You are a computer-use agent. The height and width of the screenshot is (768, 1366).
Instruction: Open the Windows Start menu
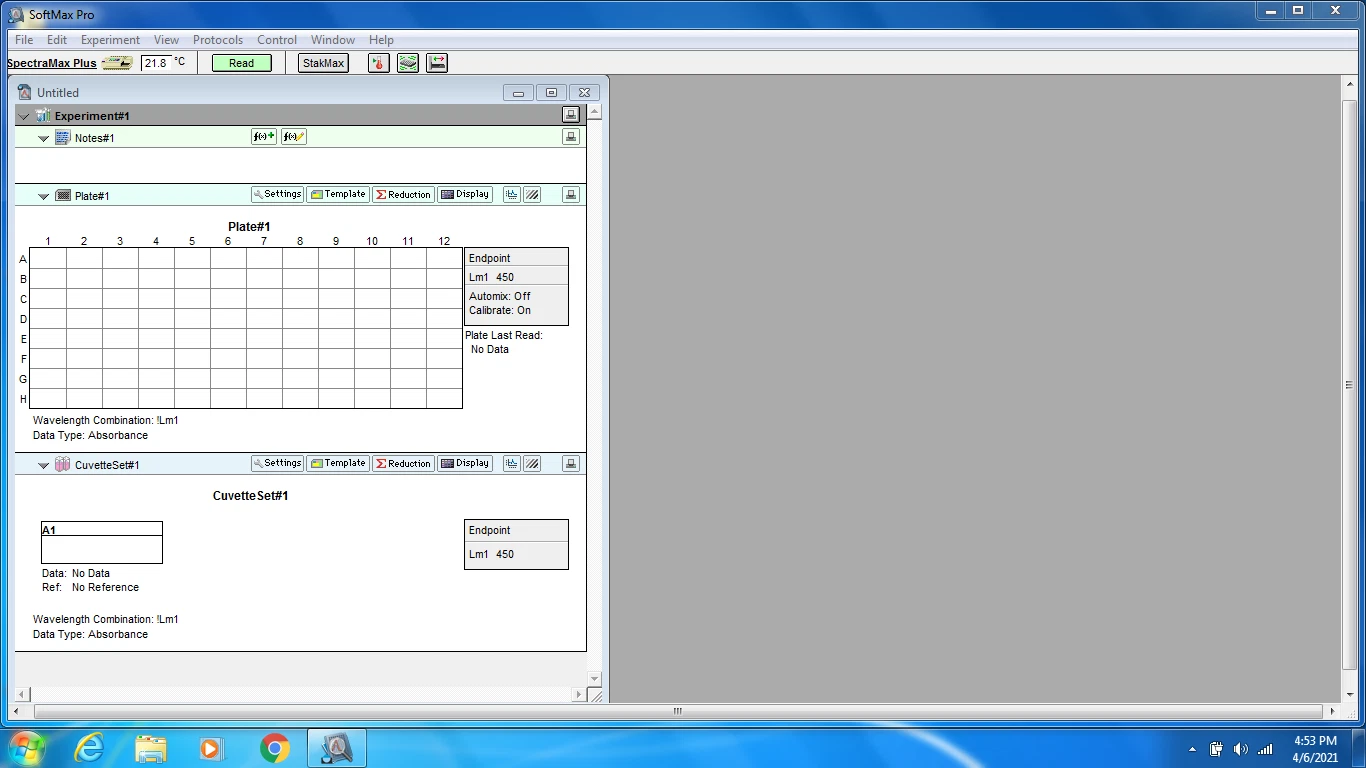point(26,748)
